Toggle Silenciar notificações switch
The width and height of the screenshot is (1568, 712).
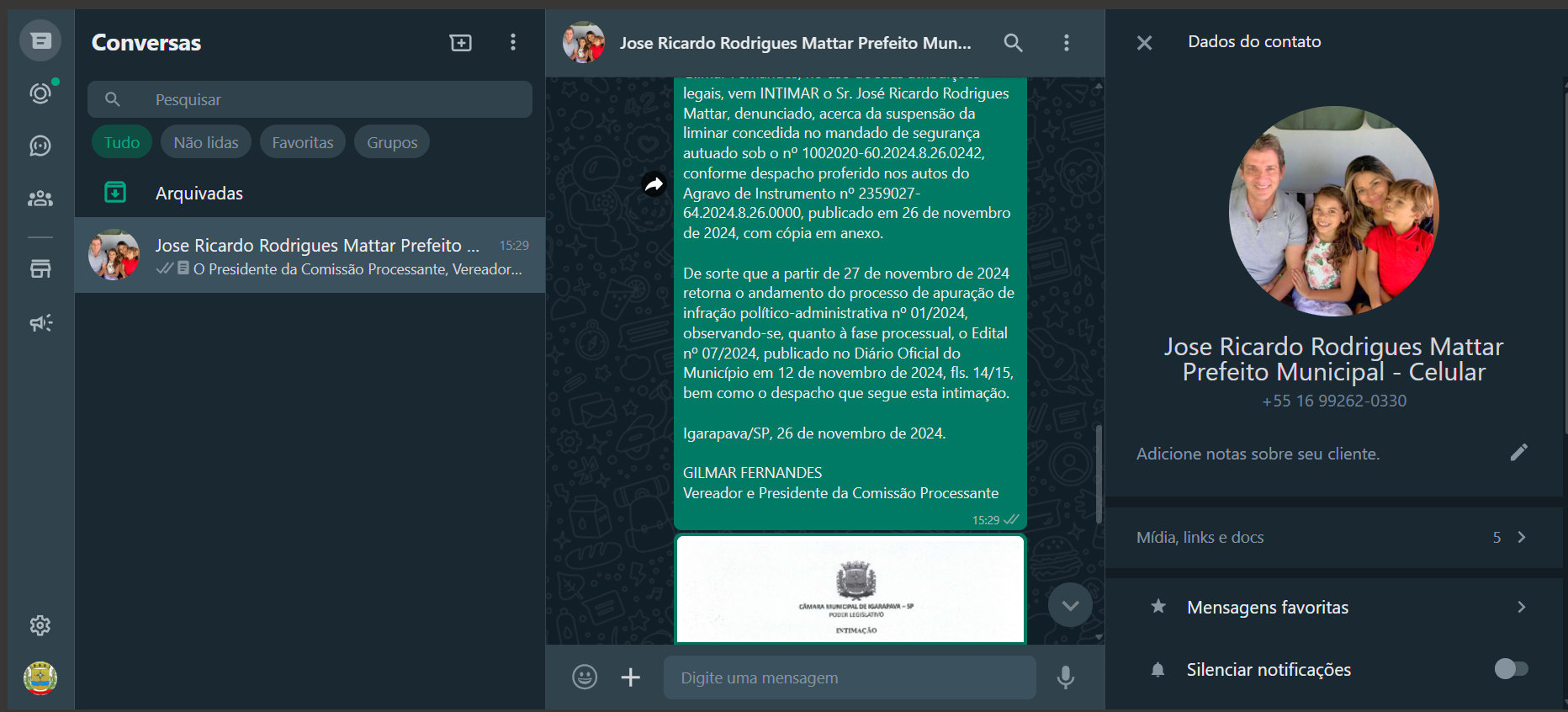(x=1511, y=669)
